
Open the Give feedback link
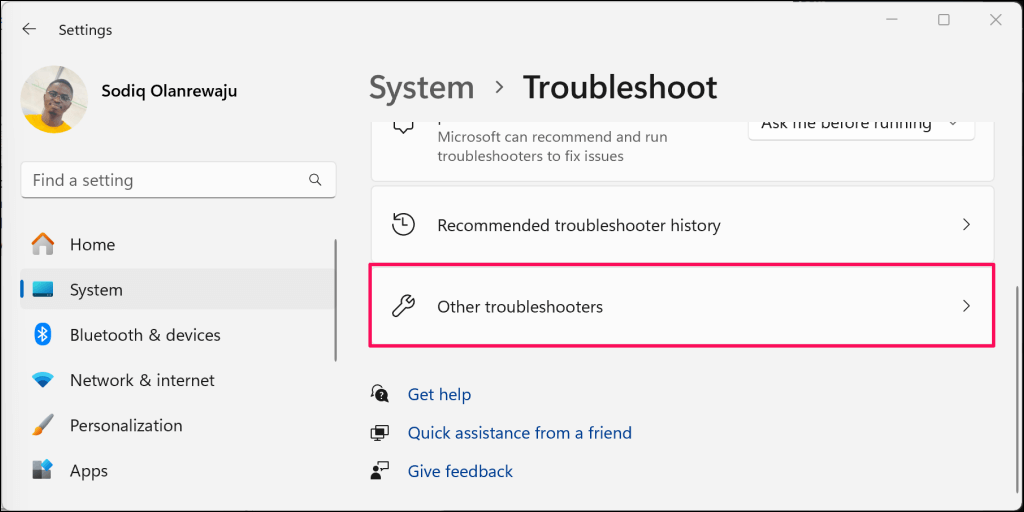tap(460, 471)
